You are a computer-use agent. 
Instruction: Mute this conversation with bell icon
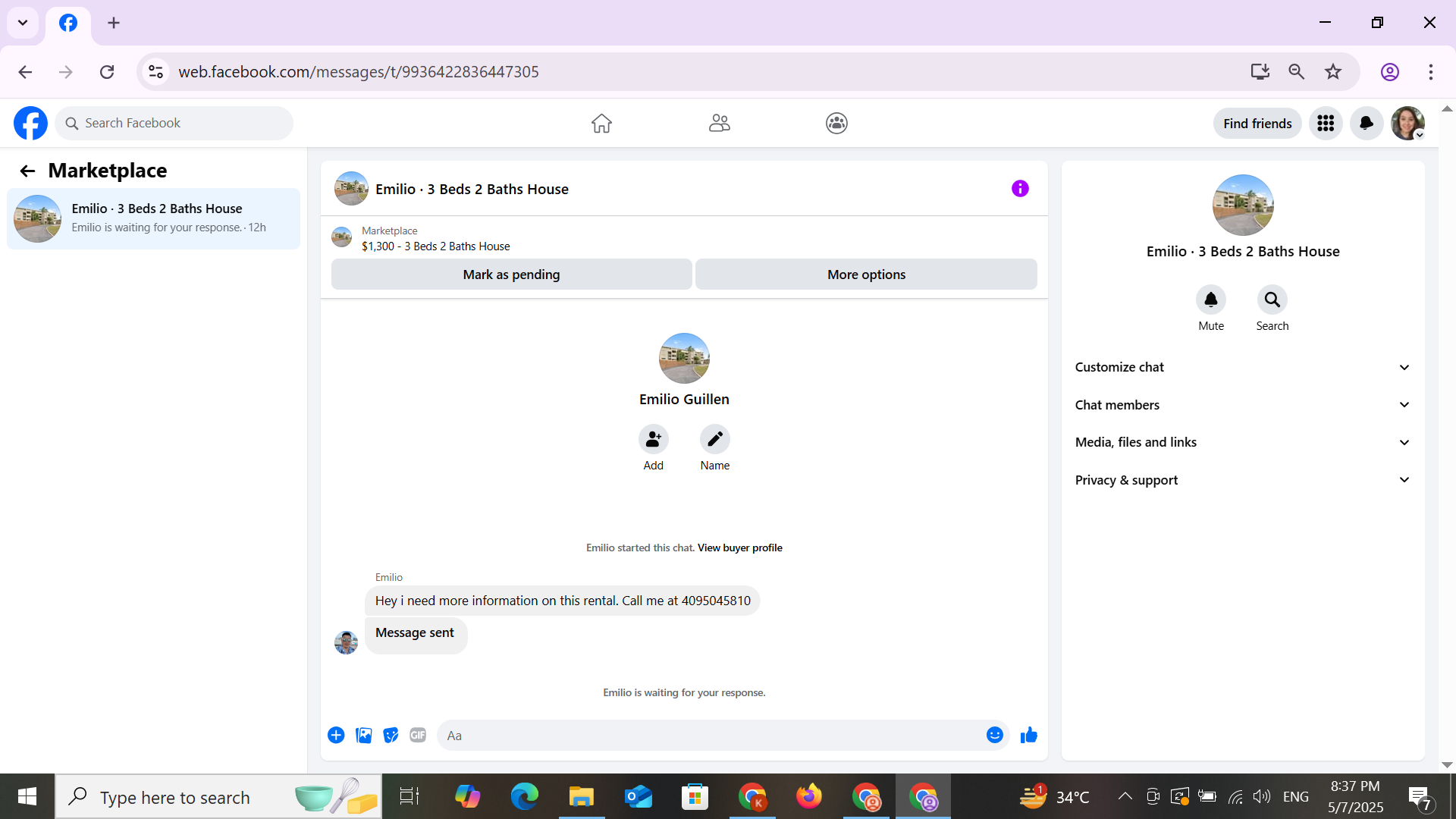click(x=1210, y=300)
